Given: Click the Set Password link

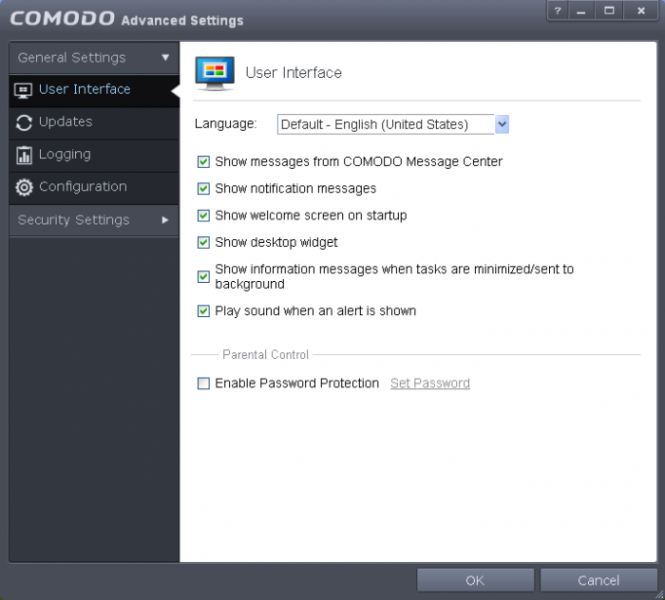Looking at the screenshot, I should click(x=430, y=383).
